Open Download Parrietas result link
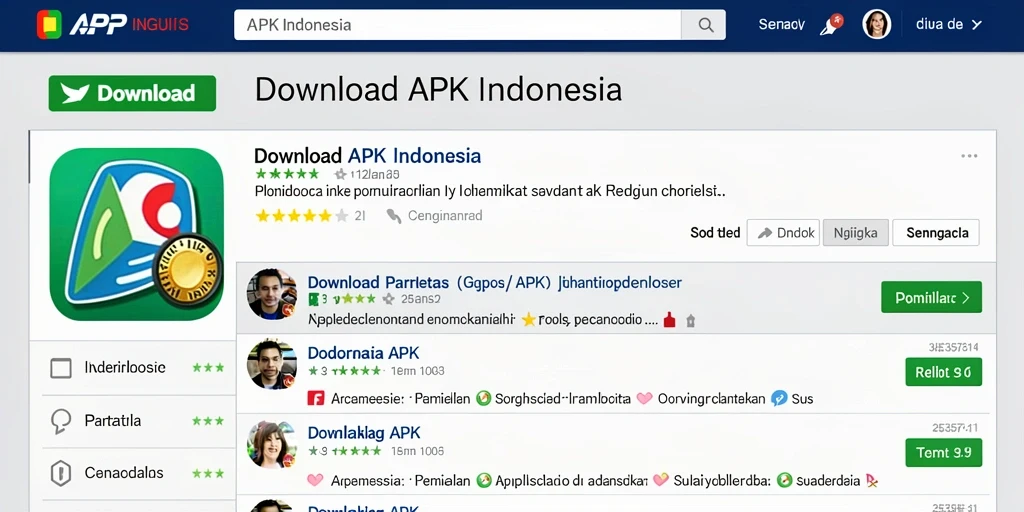The width and height of the screenshot is (1024, 512). pos(494,282)
